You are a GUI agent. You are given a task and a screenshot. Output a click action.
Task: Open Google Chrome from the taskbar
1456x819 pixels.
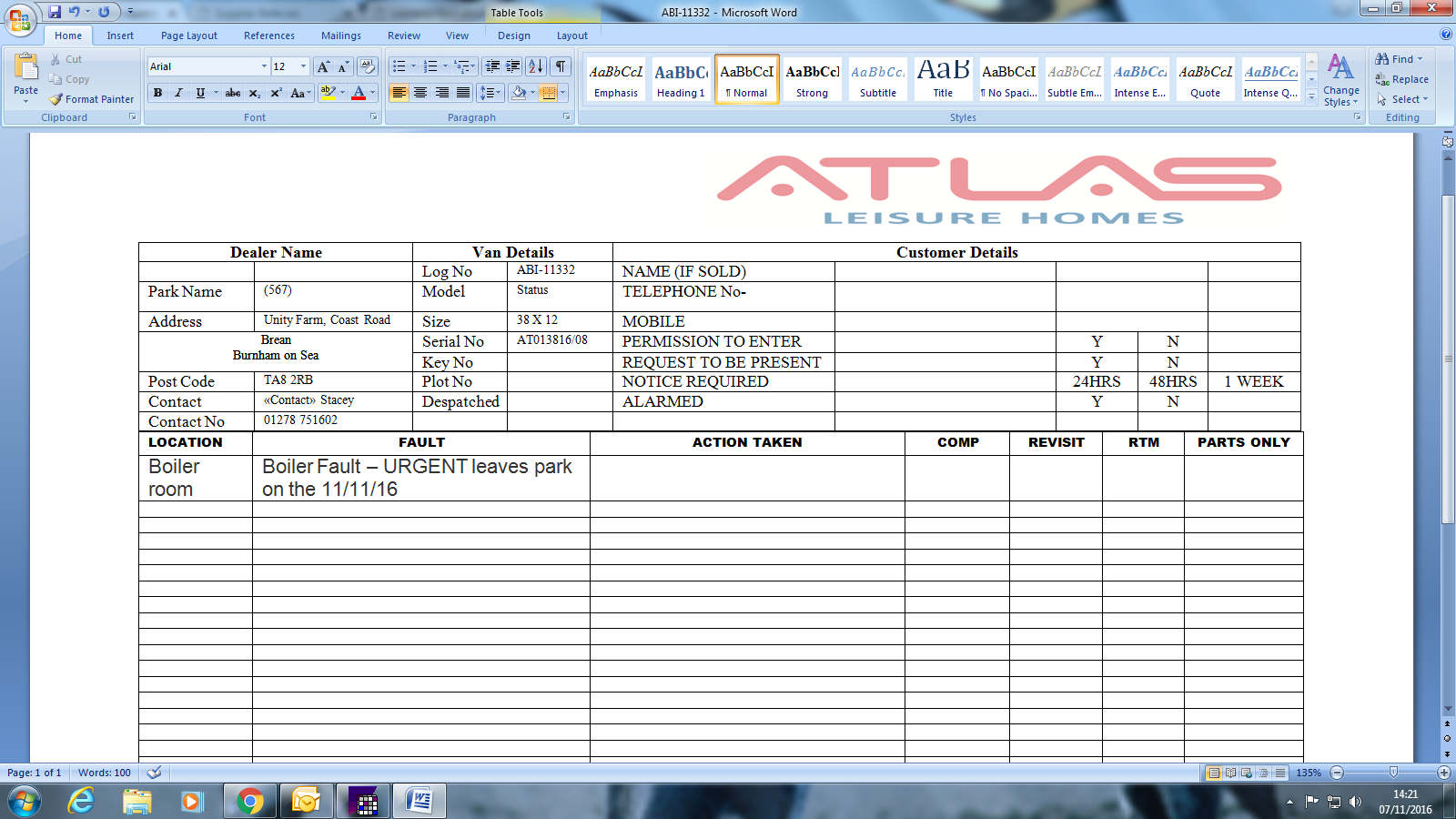[249, 802]
